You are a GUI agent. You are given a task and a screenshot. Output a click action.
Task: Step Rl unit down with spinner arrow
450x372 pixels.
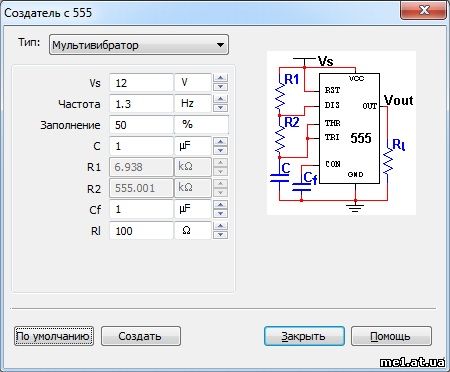pos(220,235)
